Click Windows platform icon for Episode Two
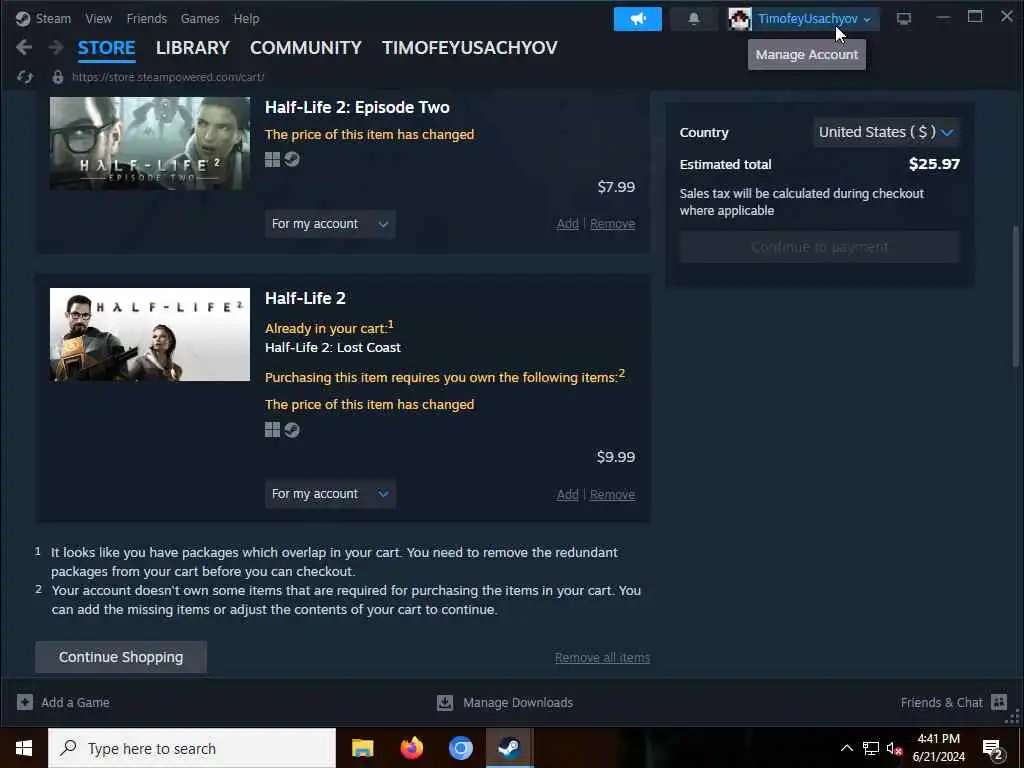 pyautogui.click(x=272, y=159)
